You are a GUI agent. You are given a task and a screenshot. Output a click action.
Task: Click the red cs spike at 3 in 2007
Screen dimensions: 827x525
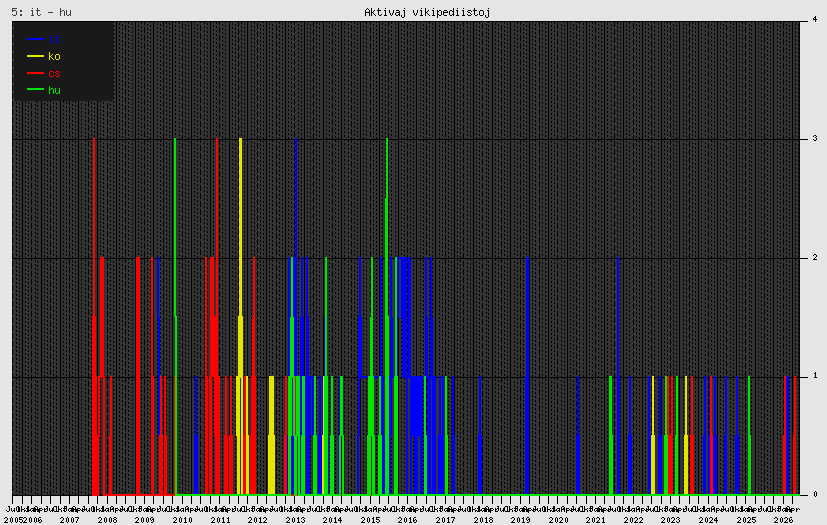94,317
